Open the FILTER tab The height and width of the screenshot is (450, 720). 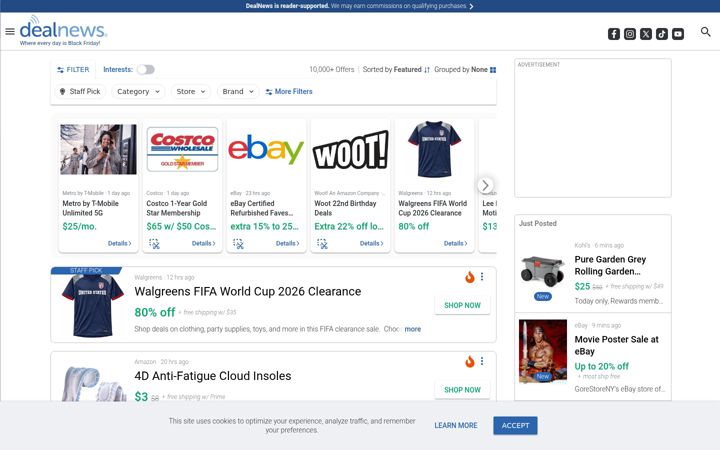[73, 69]
